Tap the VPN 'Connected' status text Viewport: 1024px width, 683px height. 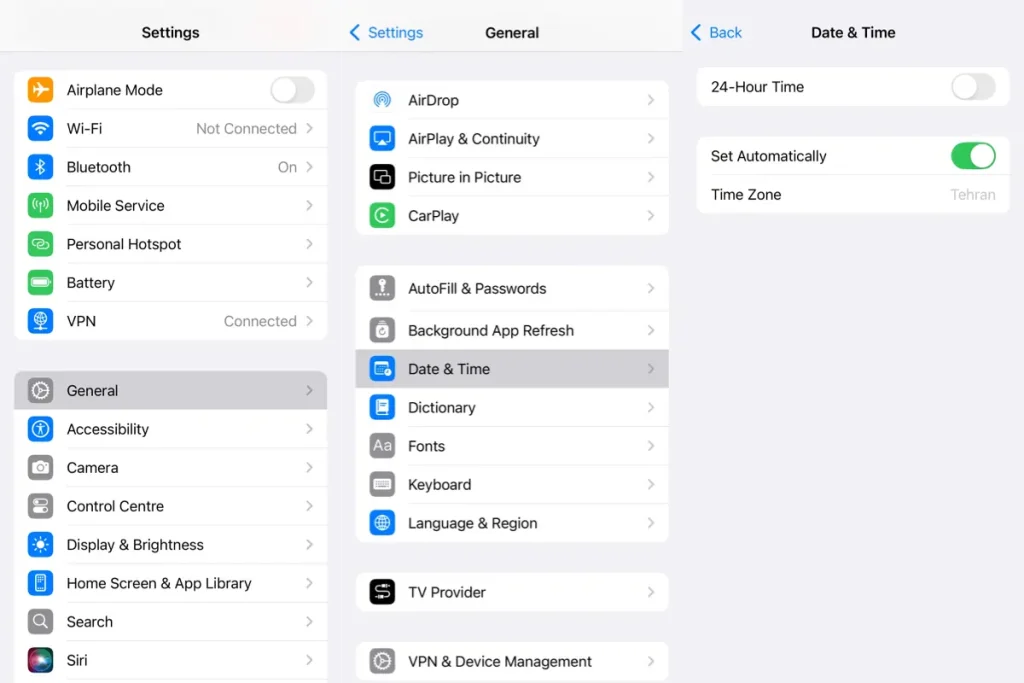[x=260, y=321]
